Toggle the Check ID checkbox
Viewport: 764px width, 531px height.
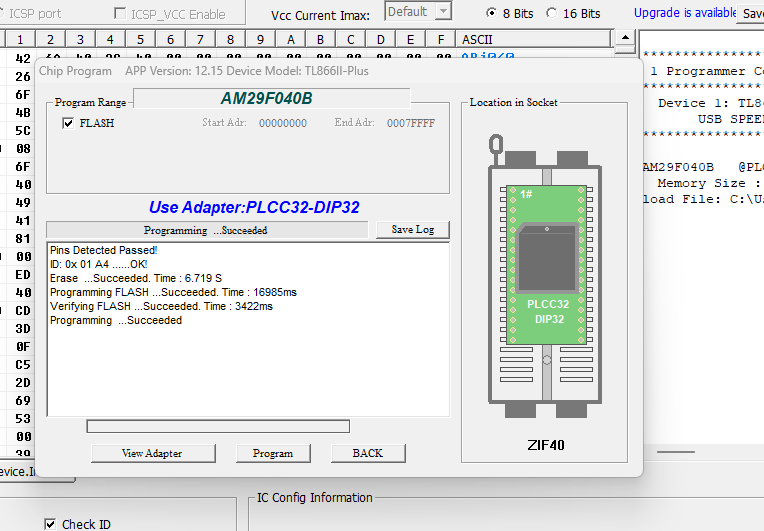click(x=51, y=524)
